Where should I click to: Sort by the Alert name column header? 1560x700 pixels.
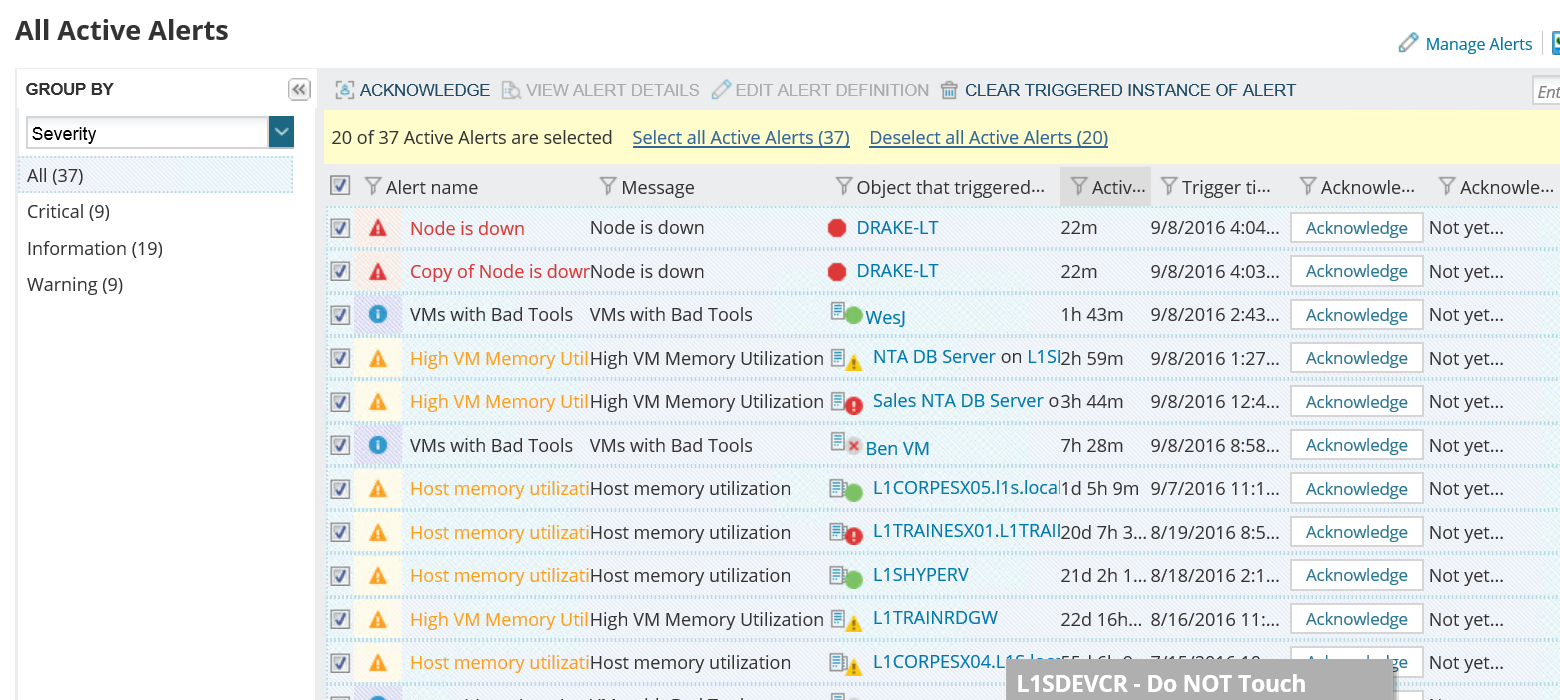[x=432, y=187]
